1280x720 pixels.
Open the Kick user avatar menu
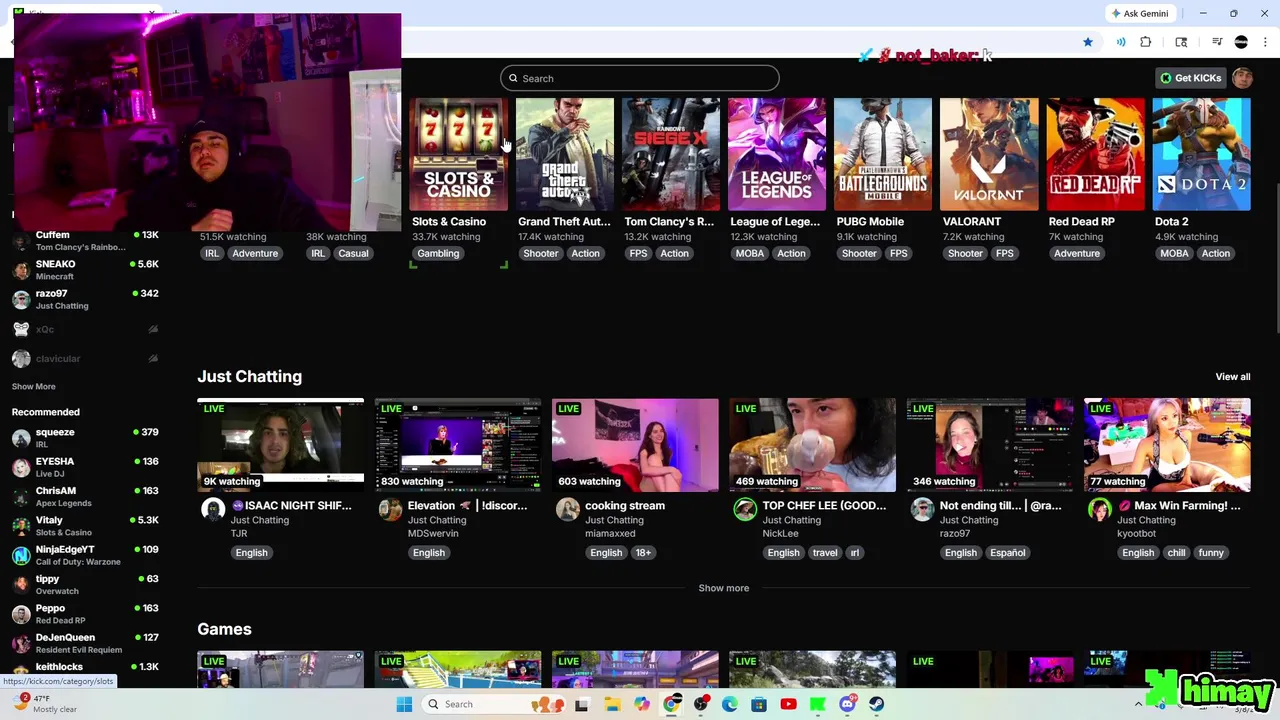click(x=1242, y=78)
